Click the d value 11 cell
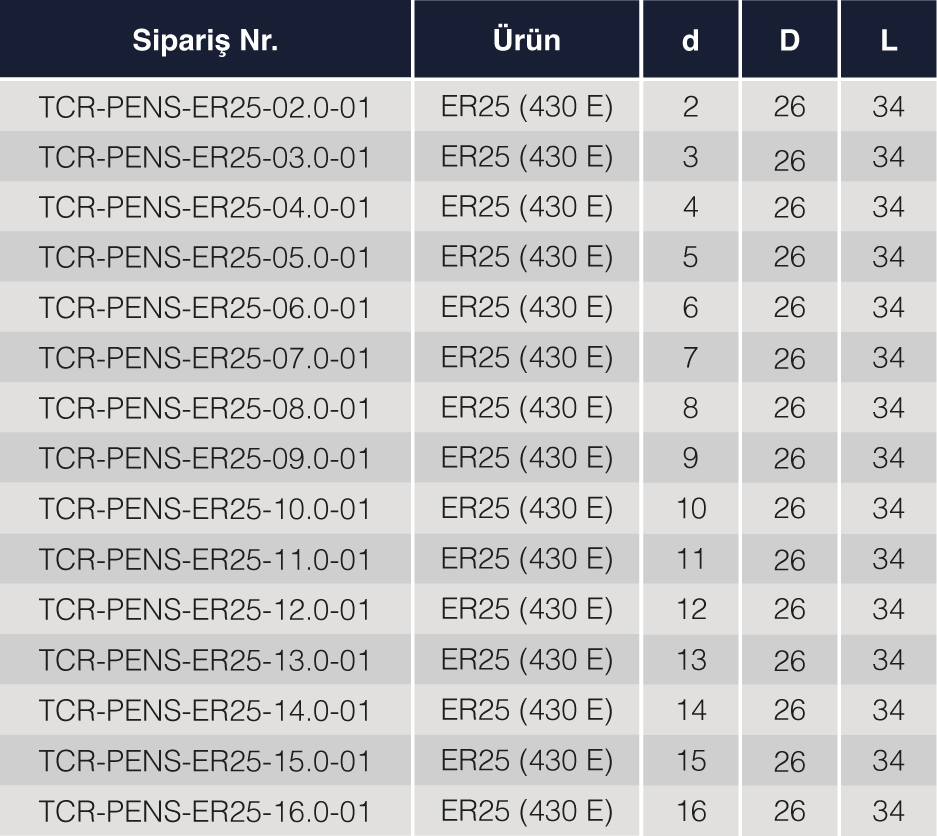The width and height of the screenshot is (937, 836). coord(690,559)
